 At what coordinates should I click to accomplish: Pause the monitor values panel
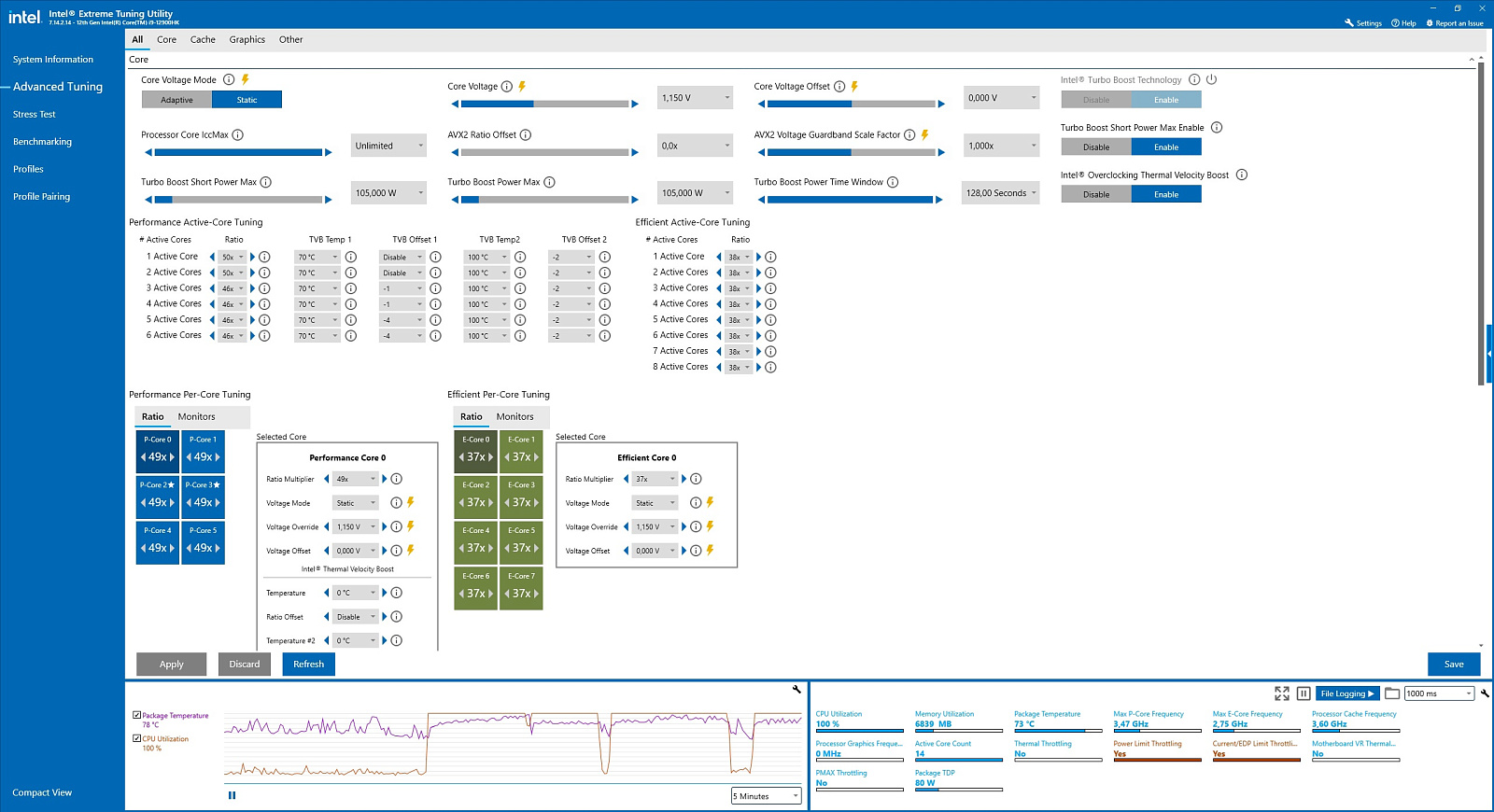(x=1304, y=693)
